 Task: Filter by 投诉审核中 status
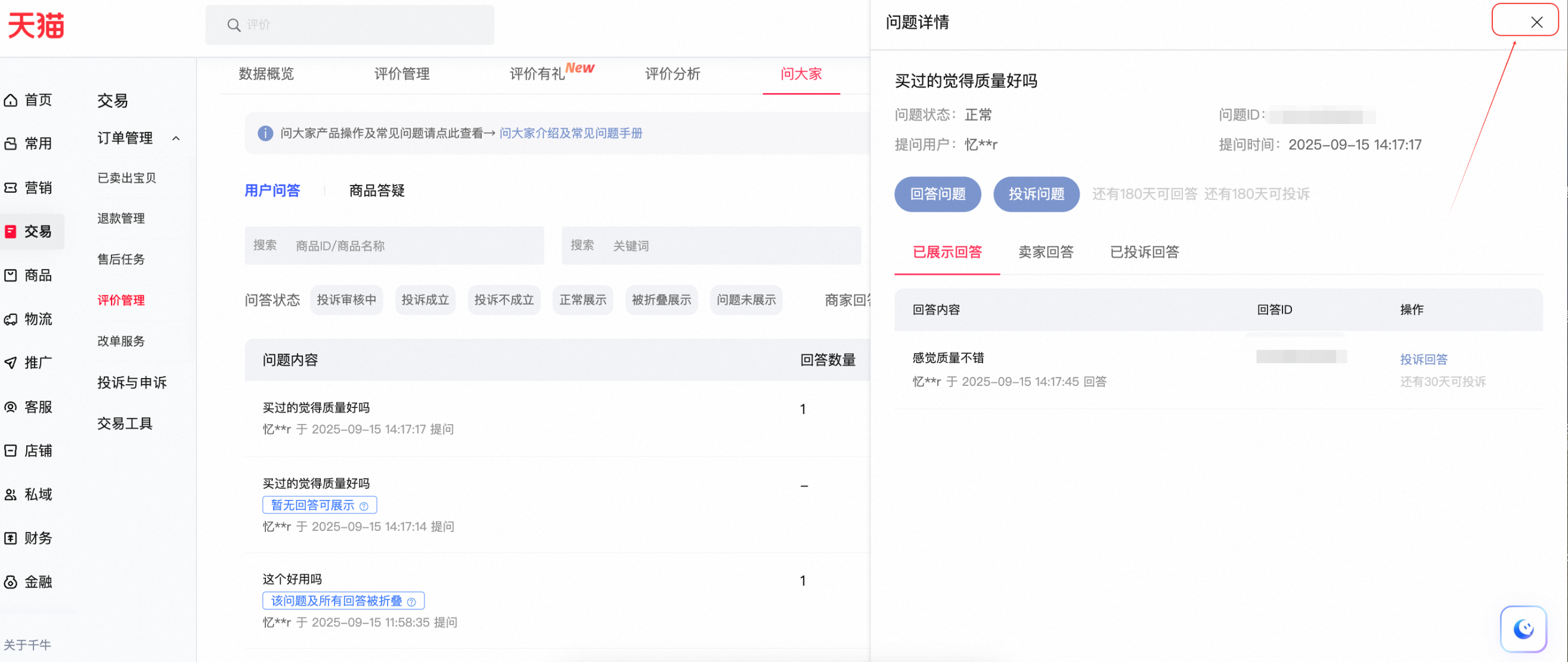[x=346, y=299]
